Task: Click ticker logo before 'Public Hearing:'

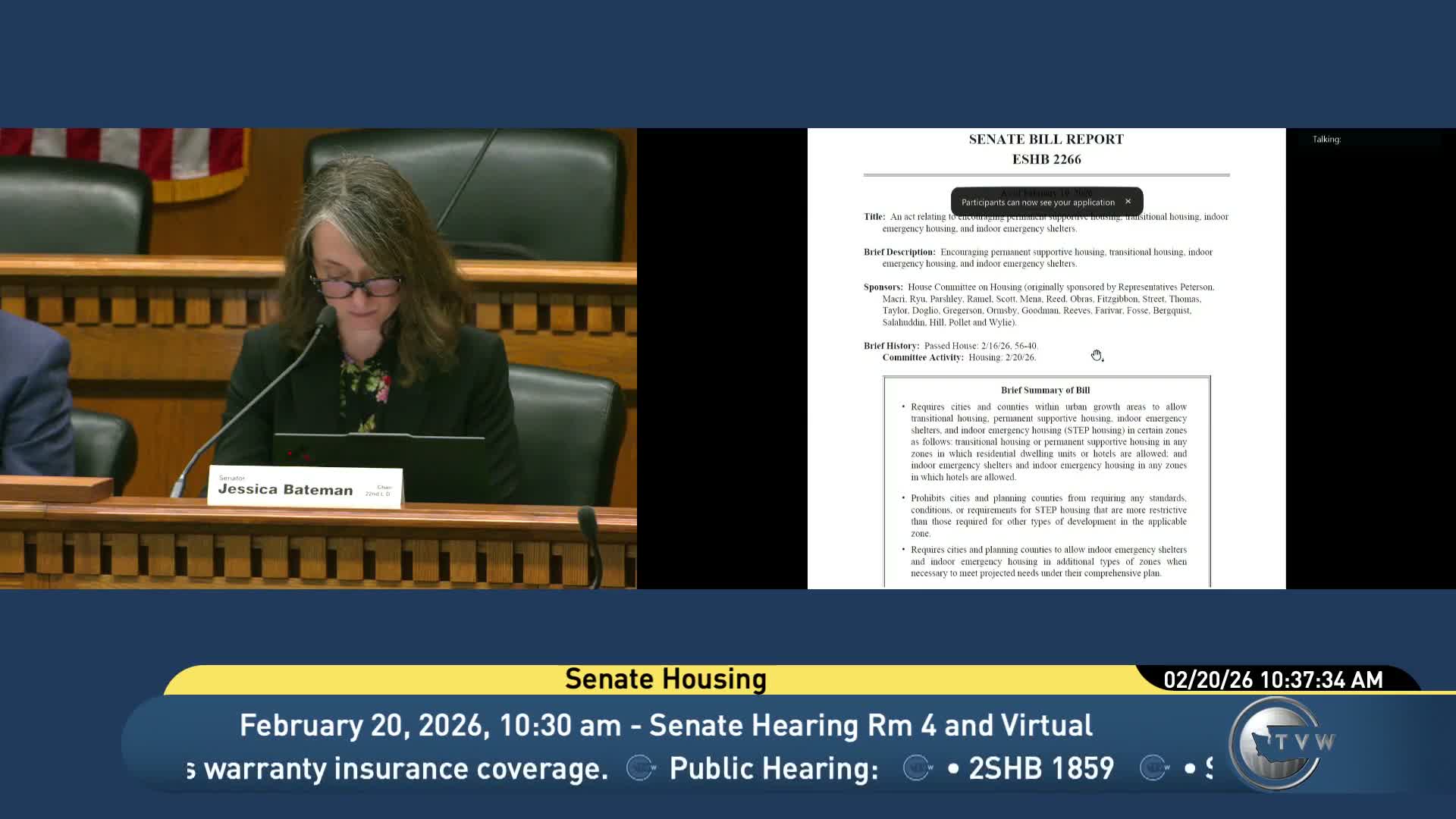Action: click(x=641, y=768)
